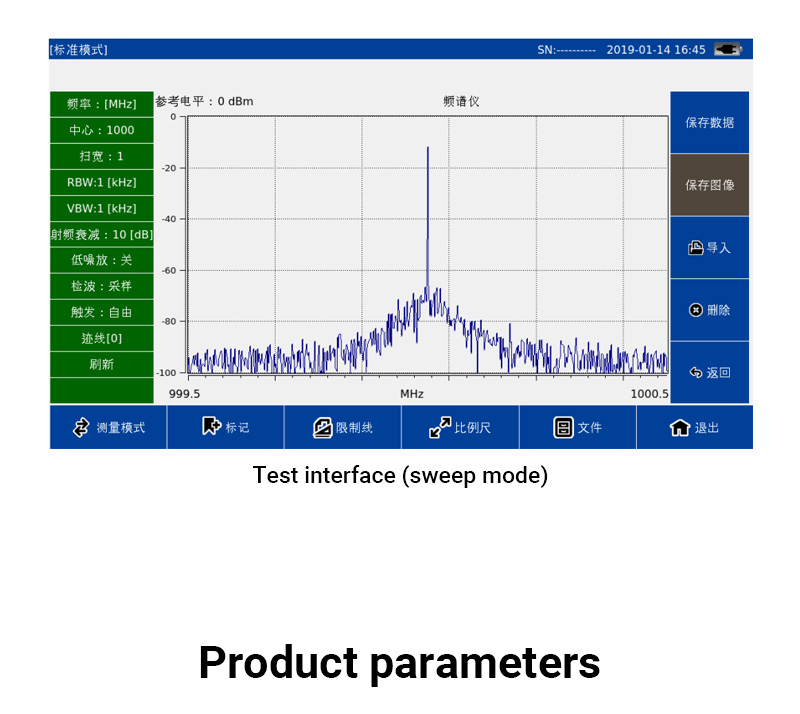Select the 迹线[0] trace option
This screenshot has height=714, width=800.
pyautogui.click(x=101, y=338)
